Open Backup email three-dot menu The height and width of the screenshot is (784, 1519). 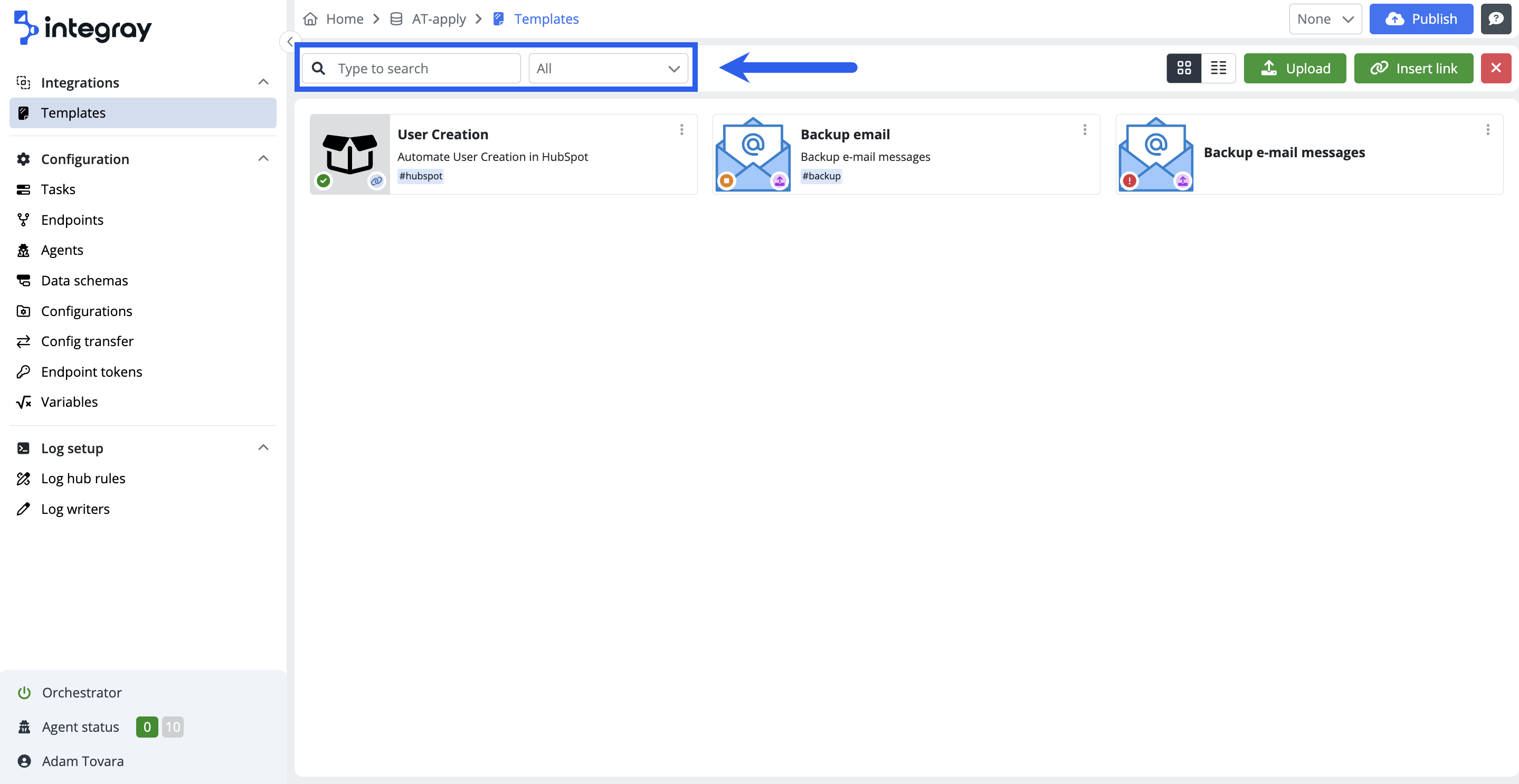click(1085, 129)
